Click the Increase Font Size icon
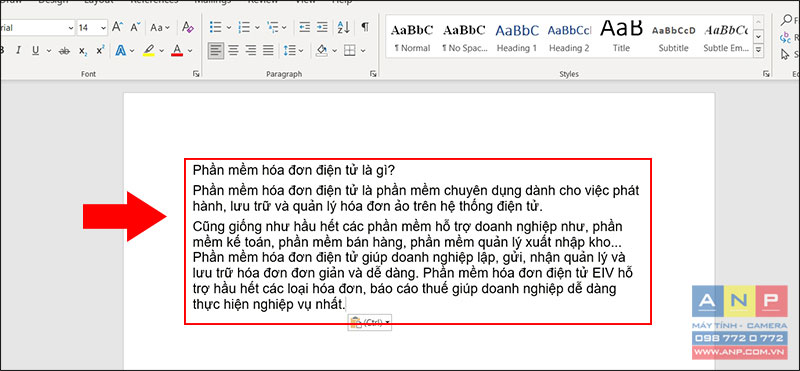800x371 pixels. coord(117,28)
